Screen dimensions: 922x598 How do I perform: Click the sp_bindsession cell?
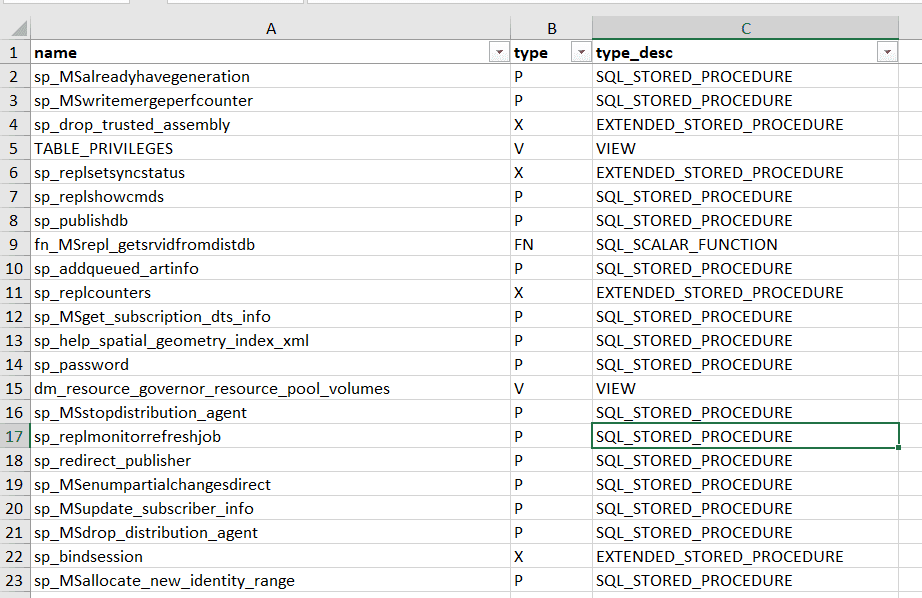(x=270, y=556)
